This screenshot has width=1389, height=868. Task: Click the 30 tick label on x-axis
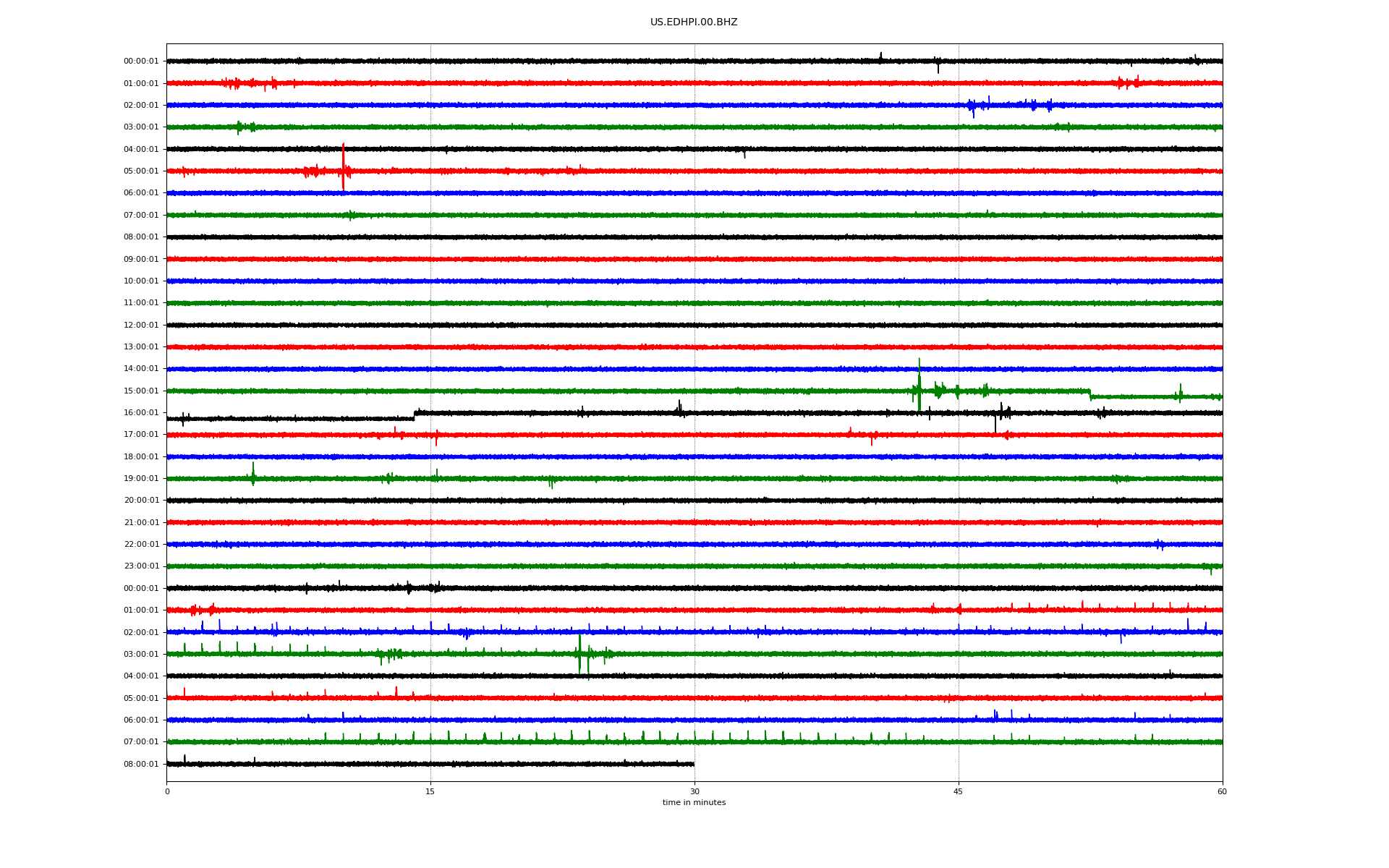694,791
